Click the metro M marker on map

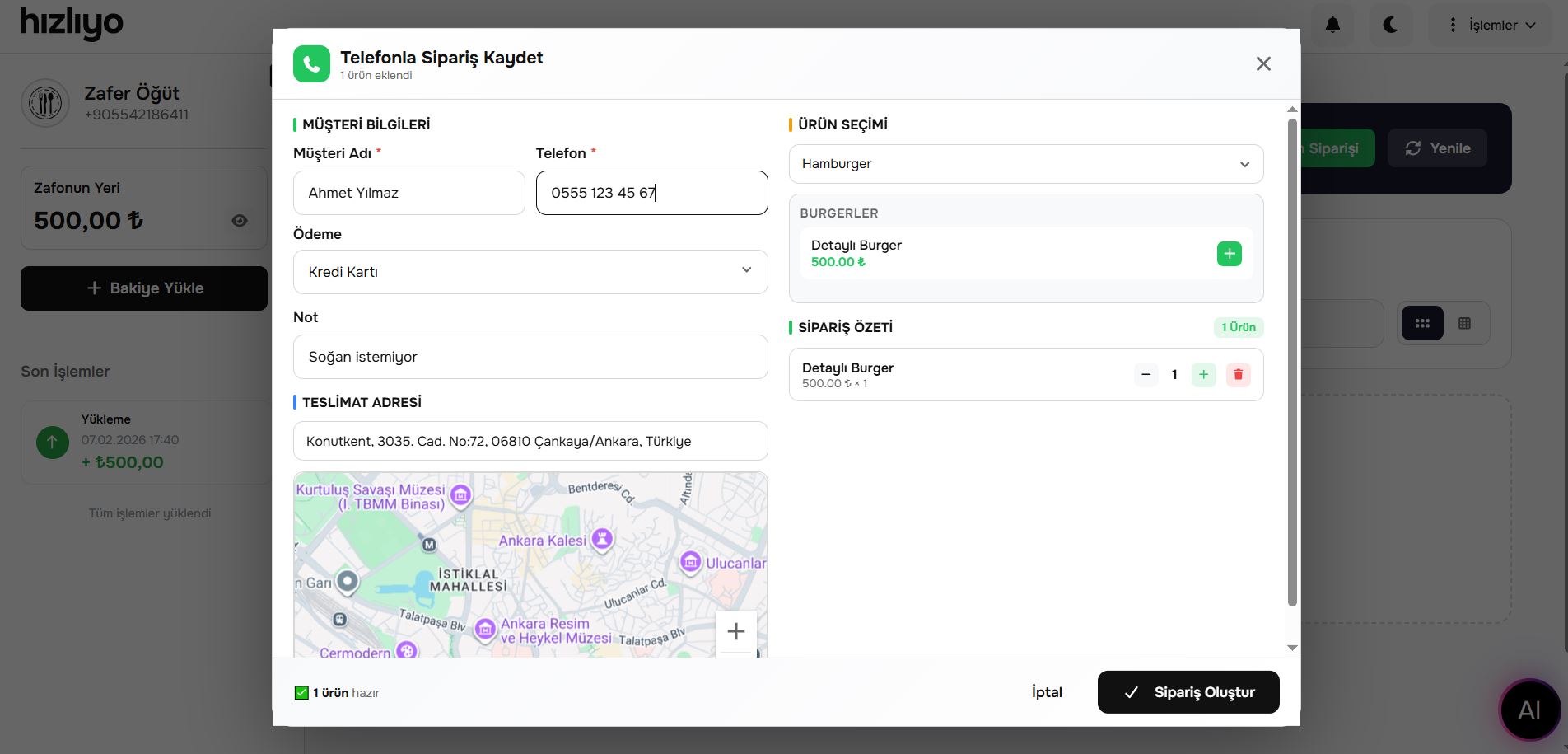click(429, 545)
